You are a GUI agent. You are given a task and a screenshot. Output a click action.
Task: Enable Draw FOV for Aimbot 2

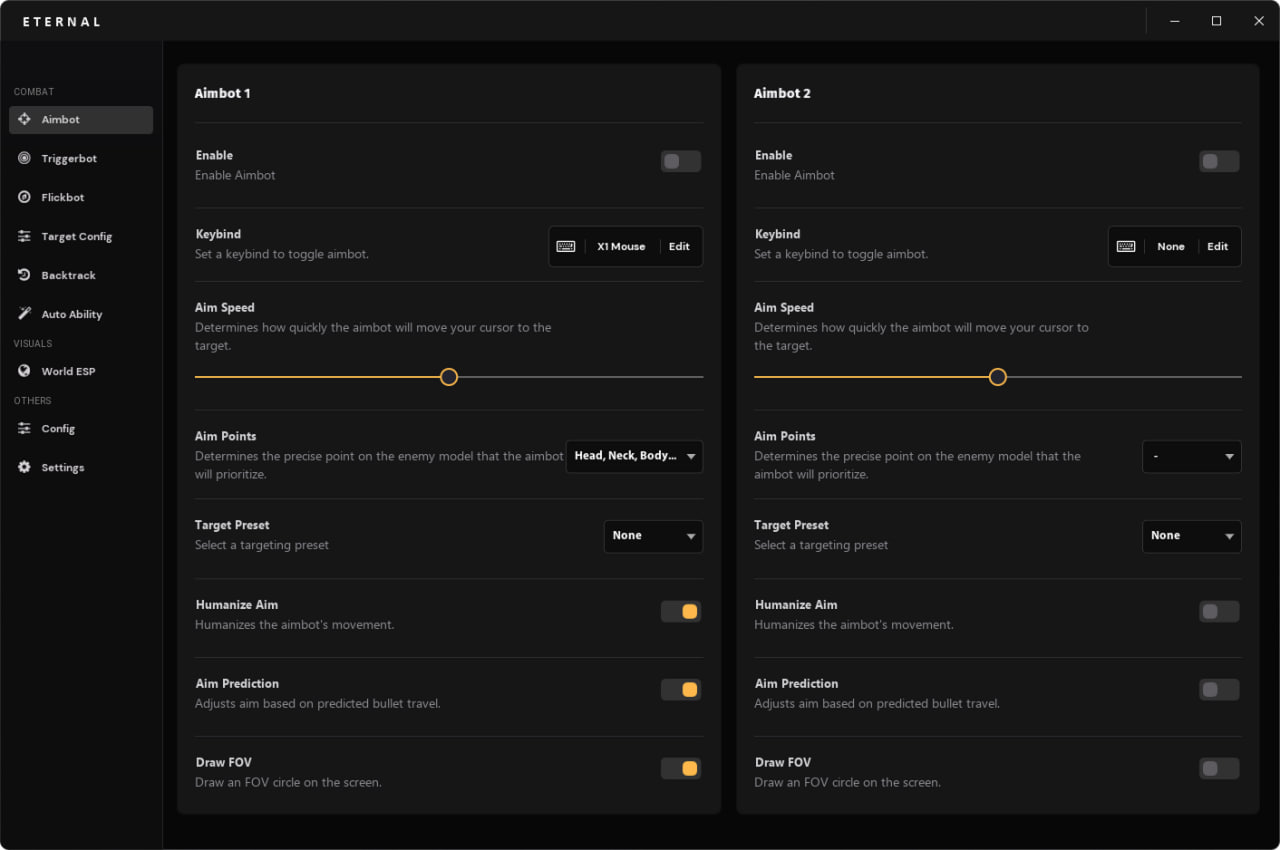1218,768
